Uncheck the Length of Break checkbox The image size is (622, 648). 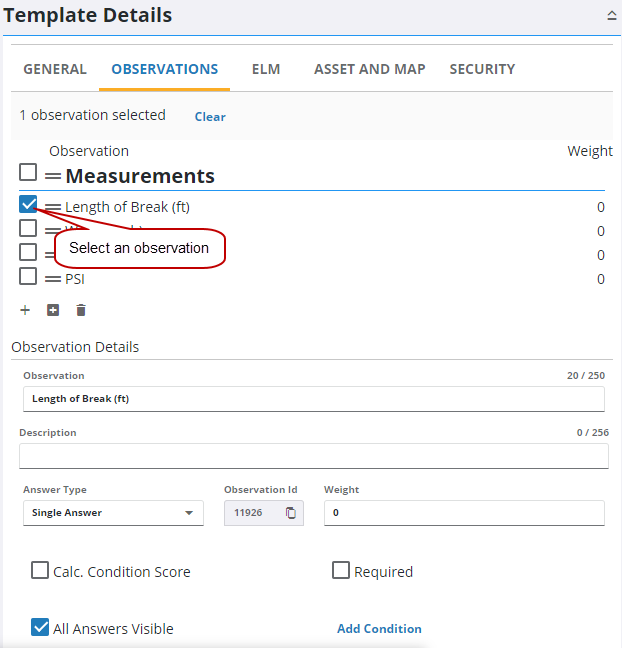tap(28, 205)
